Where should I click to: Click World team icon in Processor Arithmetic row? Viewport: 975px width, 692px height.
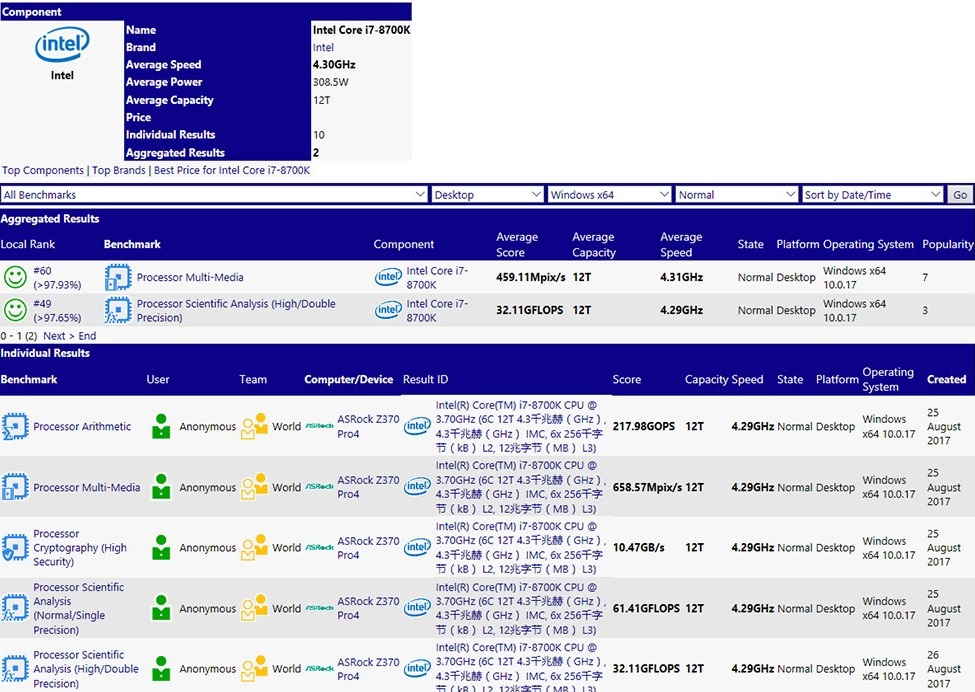point(254,426)
